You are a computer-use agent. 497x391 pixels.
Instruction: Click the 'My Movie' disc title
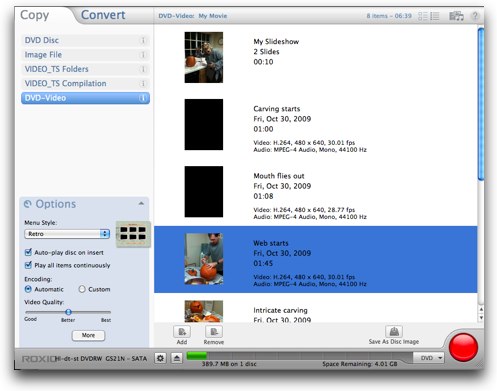pyautogui.click(x=213, y=16)
